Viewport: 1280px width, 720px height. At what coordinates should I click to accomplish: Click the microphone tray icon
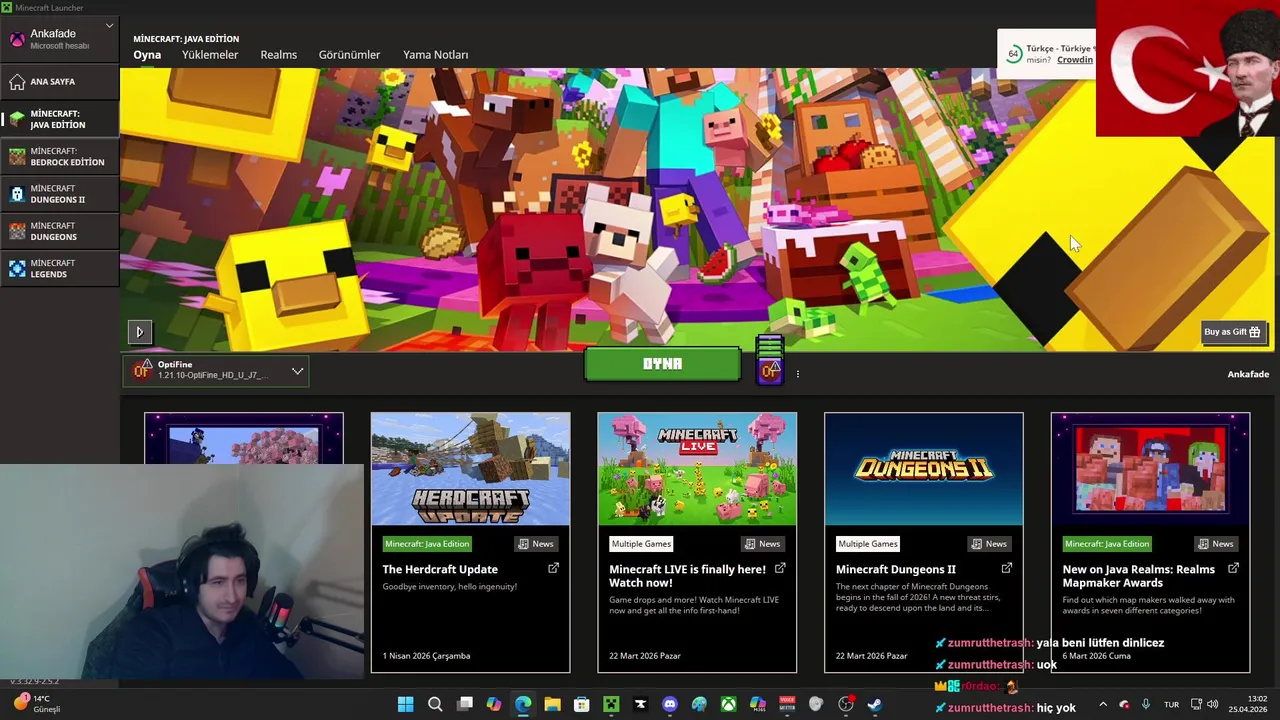coord(1146,704)
